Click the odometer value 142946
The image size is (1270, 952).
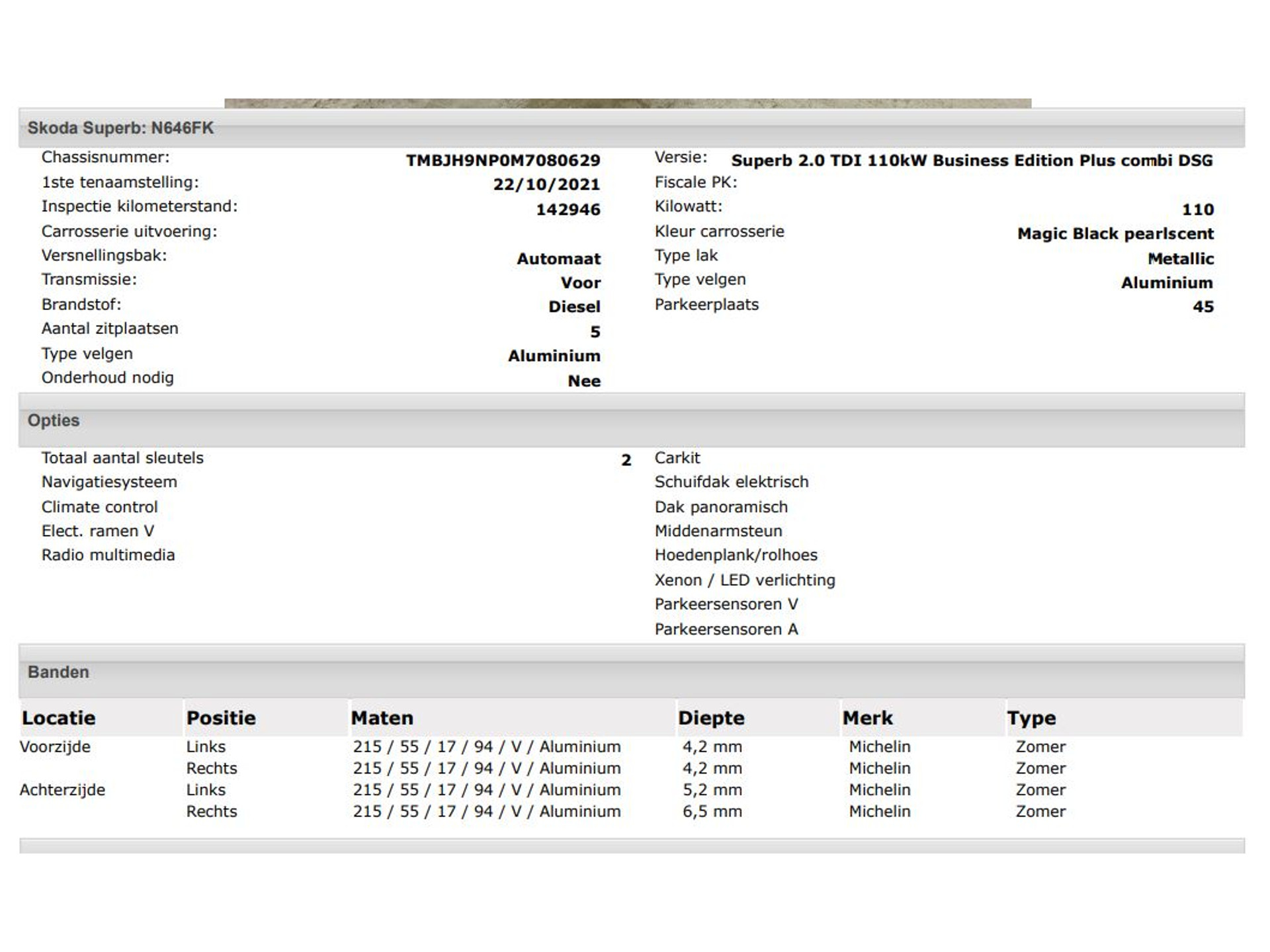point(568,210)
